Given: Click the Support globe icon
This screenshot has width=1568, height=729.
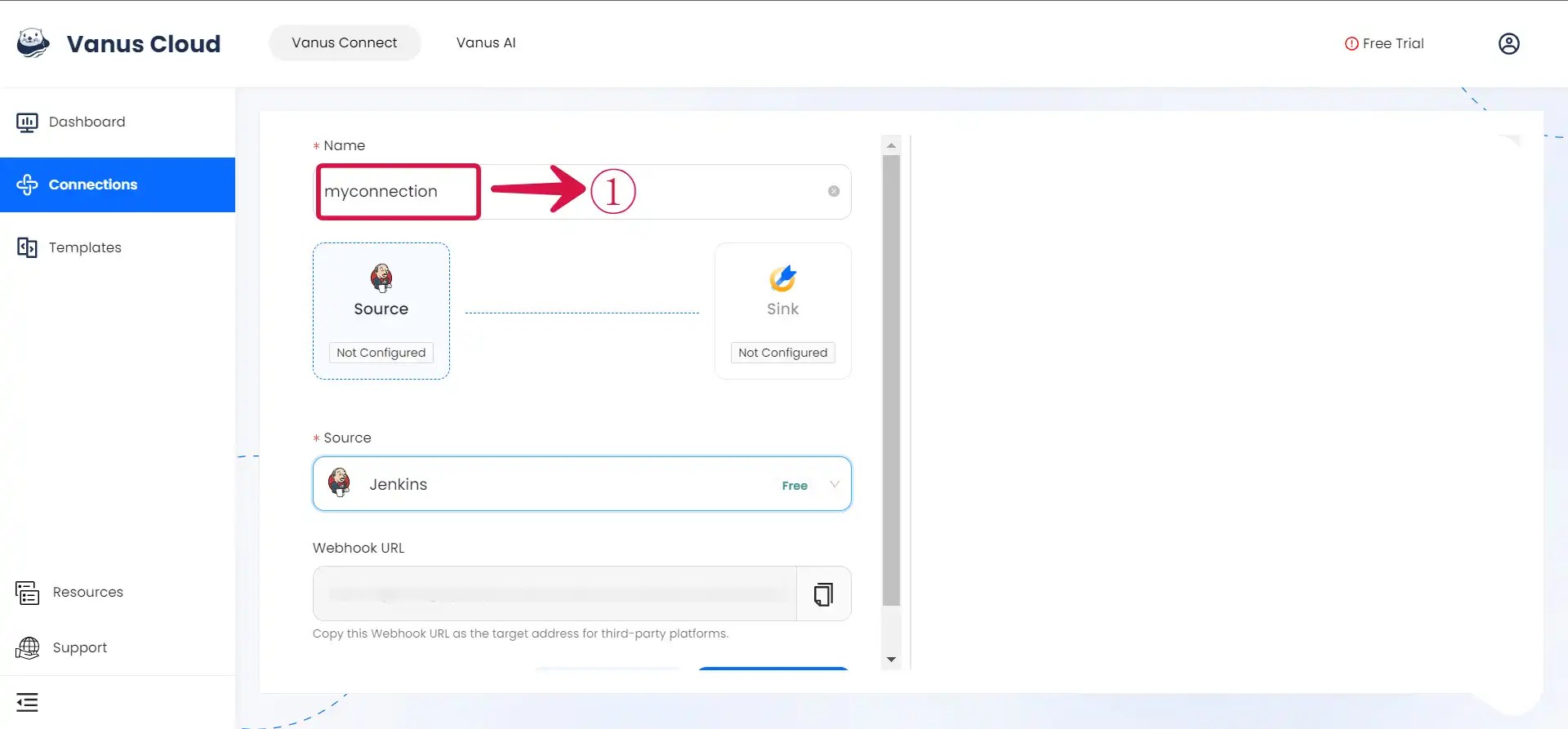Looking at the screenshot, I should [x=27, y=648].
